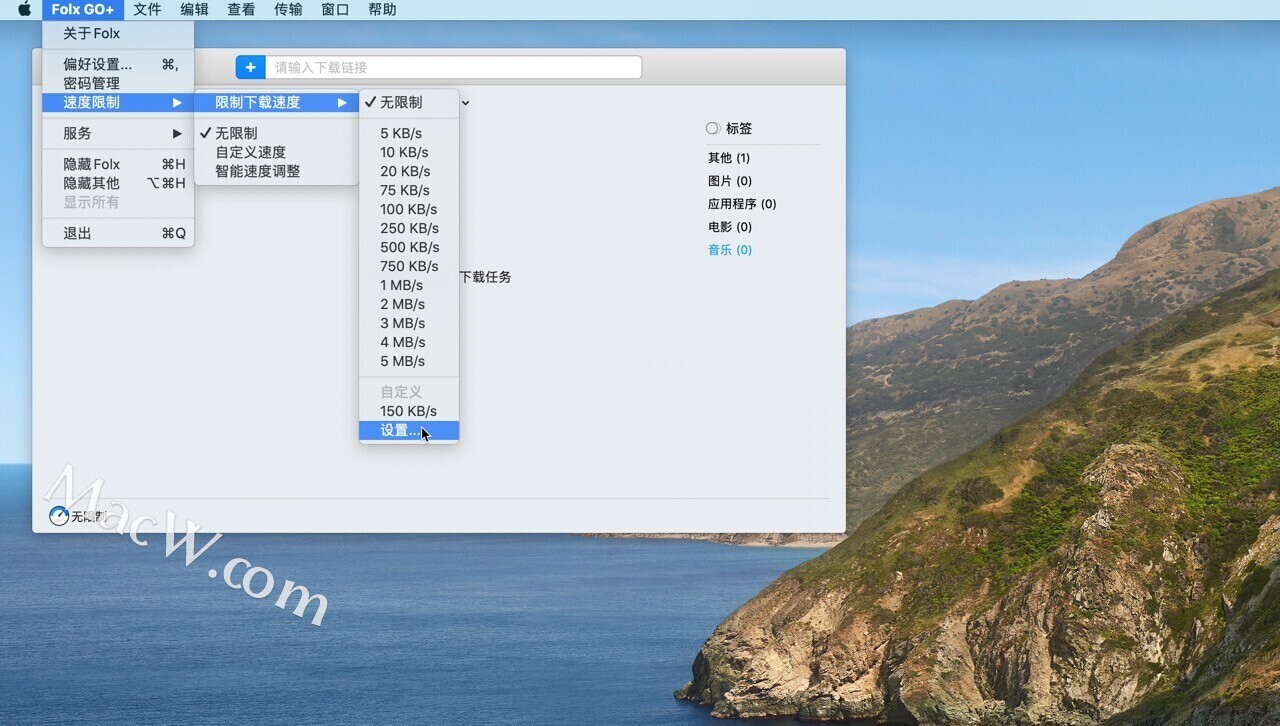Select the 标签 radio button
The width and height of the screenshot is (1280, 726).
(712, 128)
